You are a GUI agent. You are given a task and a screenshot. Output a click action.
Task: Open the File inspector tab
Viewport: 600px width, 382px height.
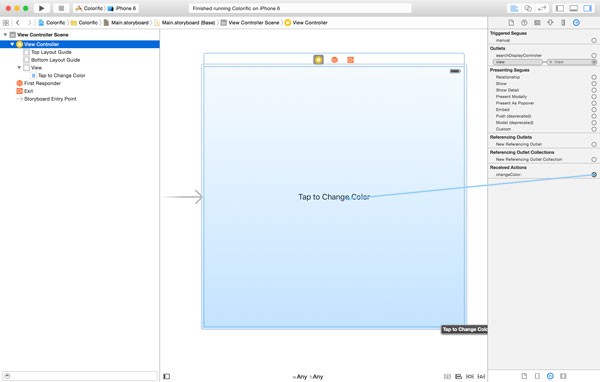tap(511, 23)
